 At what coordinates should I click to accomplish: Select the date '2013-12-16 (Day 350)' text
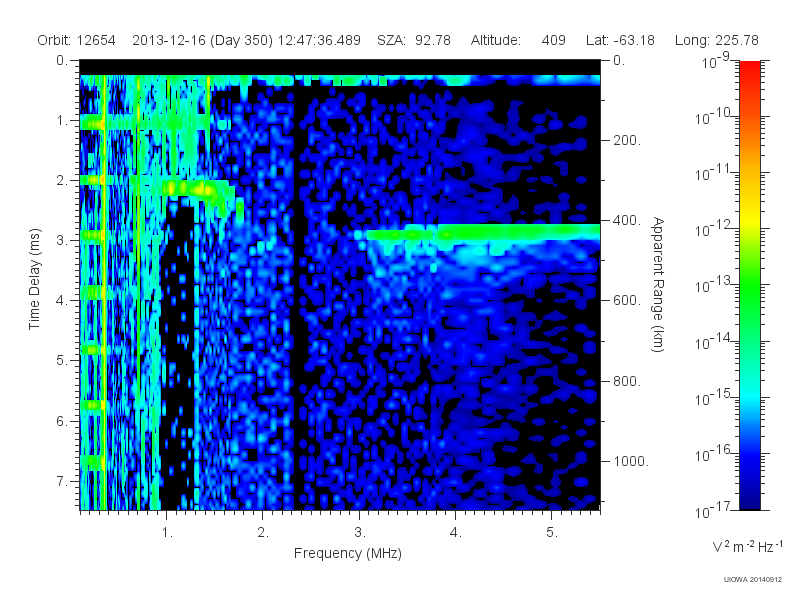pos(203,40)
